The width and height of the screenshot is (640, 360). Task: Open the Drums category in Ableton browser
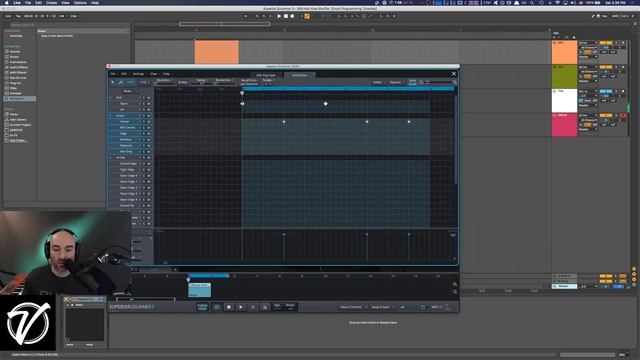[x=14, y=57]
